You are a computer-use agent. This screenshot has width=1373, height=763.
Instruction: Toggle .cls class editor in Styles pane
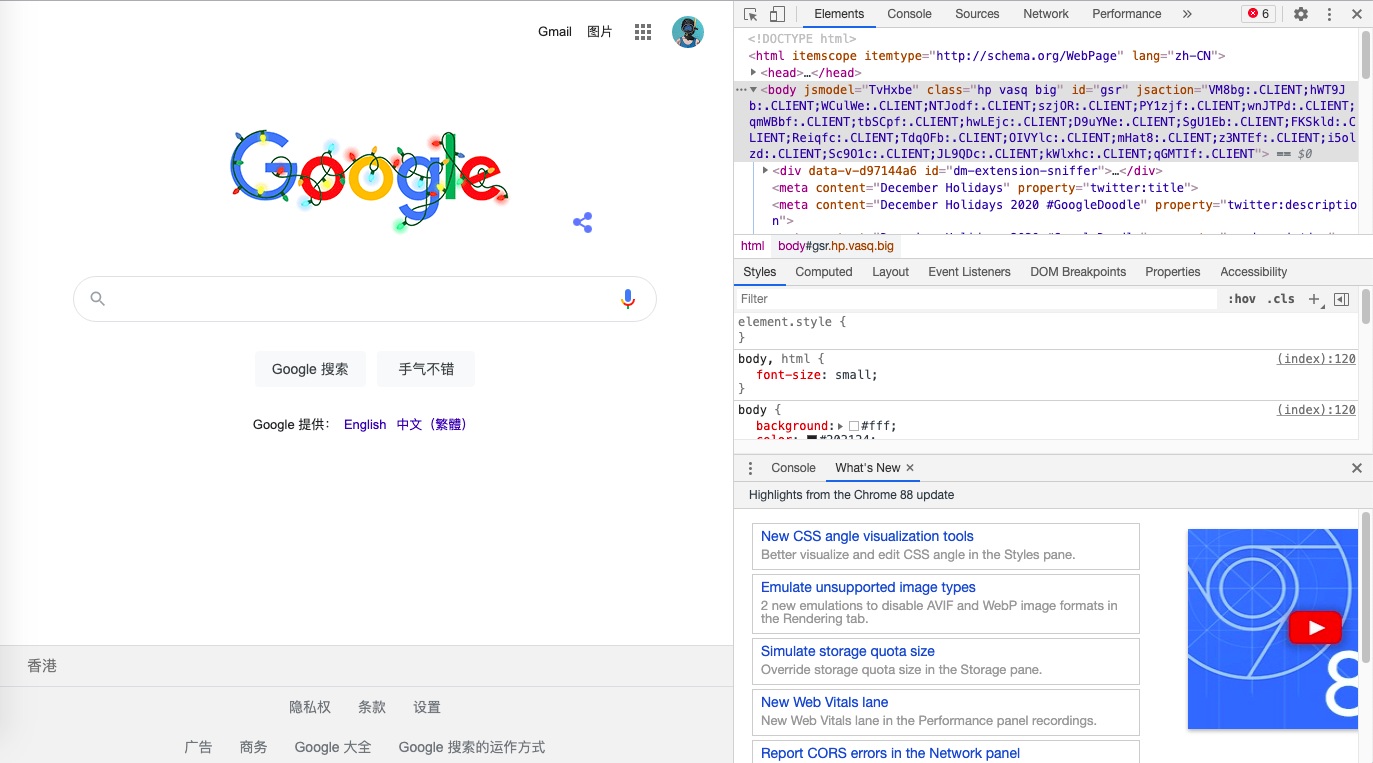(x=1281, y=298)
